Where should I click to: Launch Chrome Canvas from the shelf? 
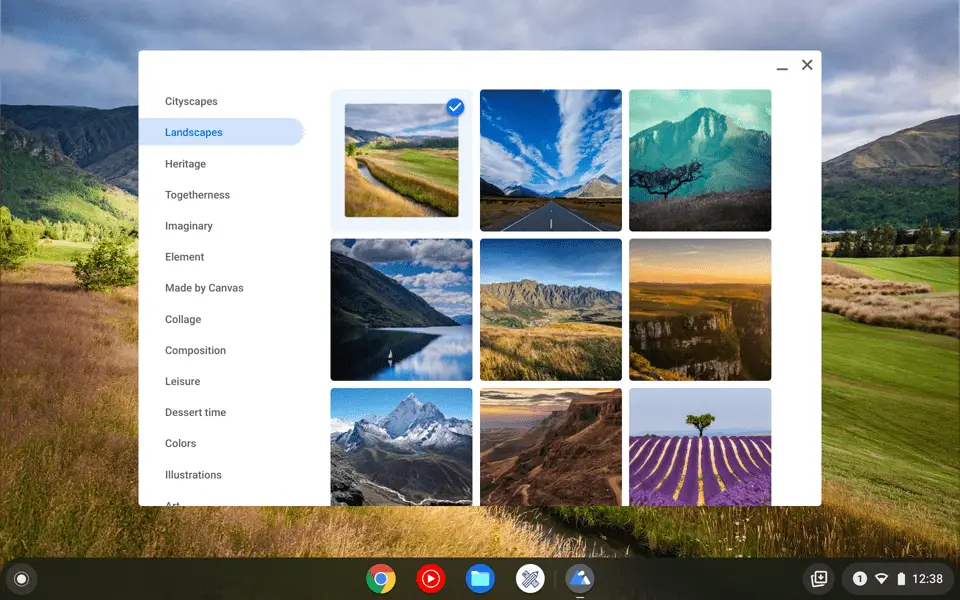pyautogui.click(x=528, y=578)
